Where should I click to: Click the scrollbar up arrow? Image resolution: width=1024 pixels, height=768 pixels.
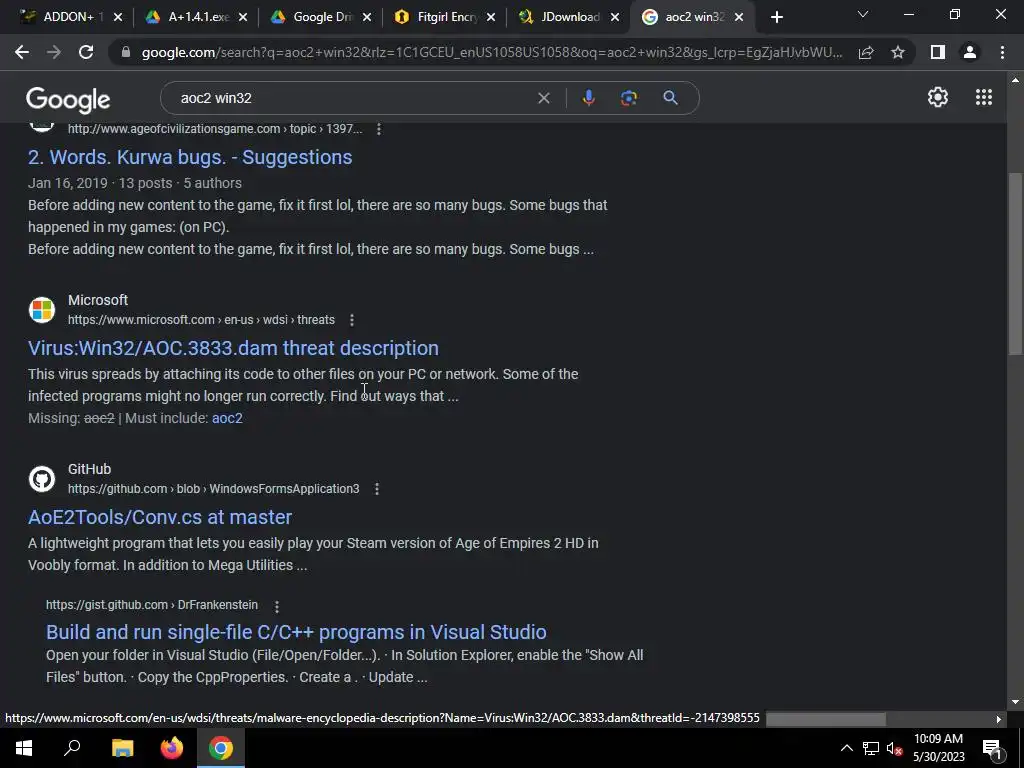(1015, 80)
